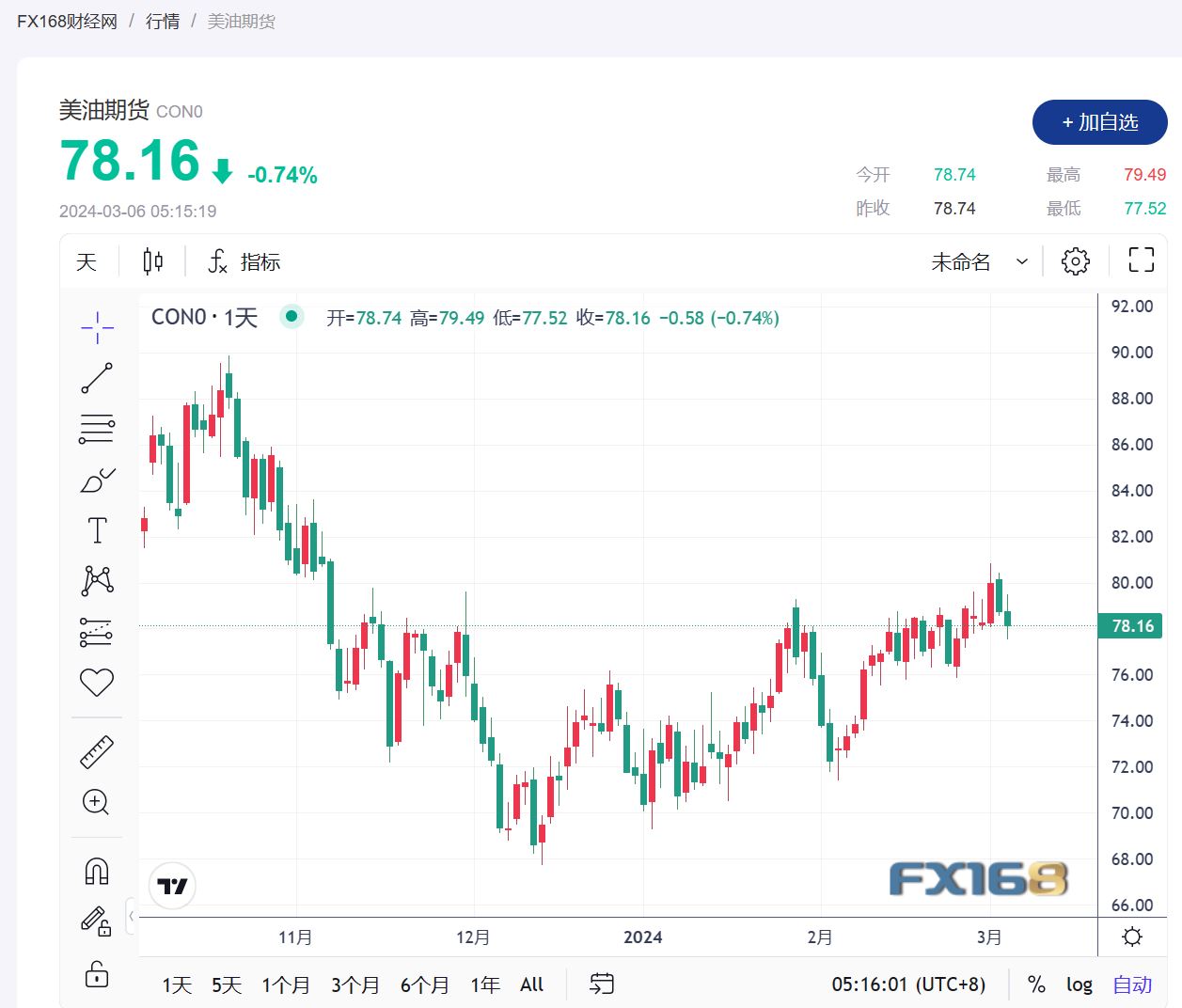Viewport: 1182px width, 1008px height.
Task: Open the candlestick chart style menu
Action: pos(152,261)
